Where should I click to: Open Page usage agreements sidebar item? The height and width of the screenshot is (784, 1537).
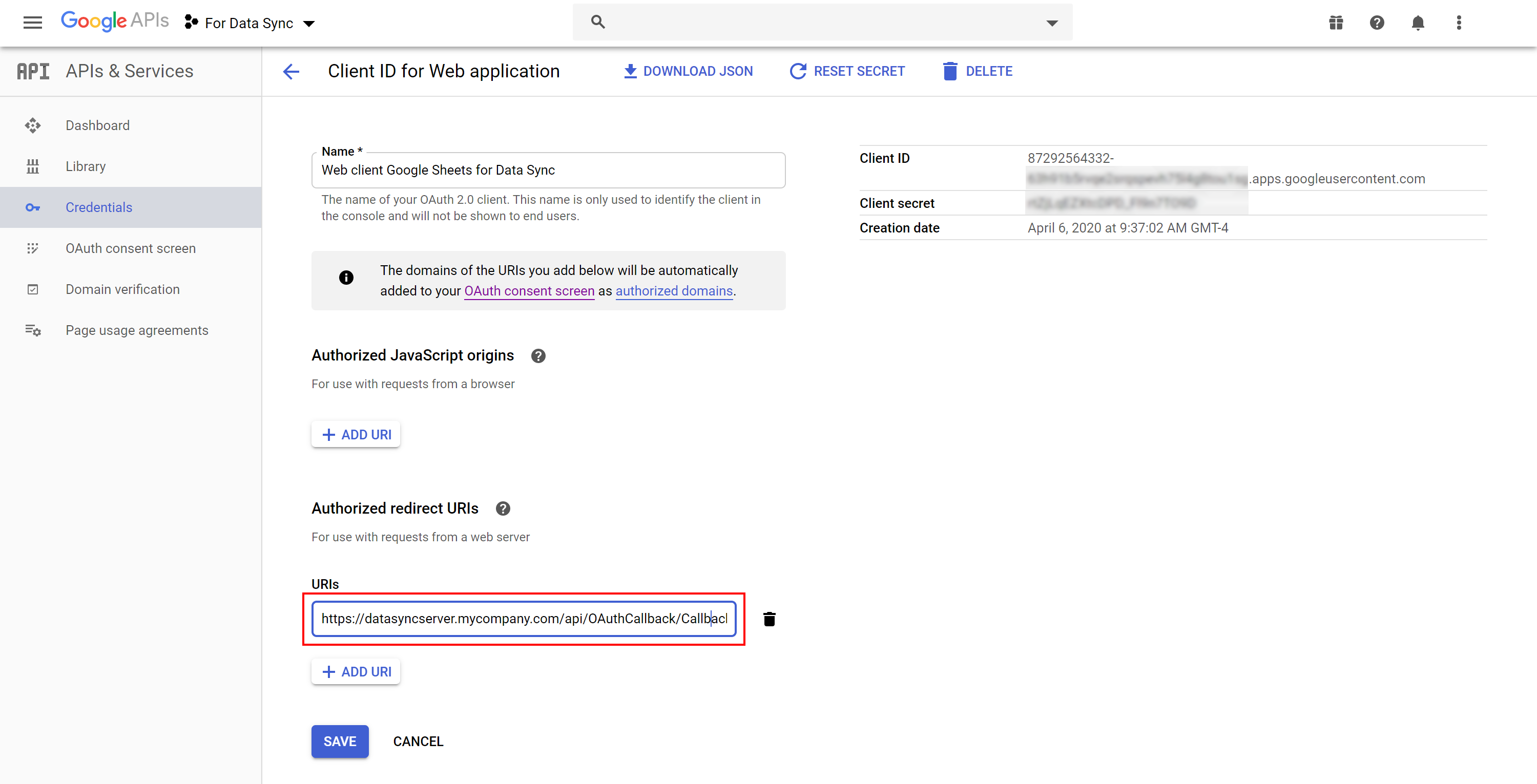pyautogui.click(x=131, y=330)
